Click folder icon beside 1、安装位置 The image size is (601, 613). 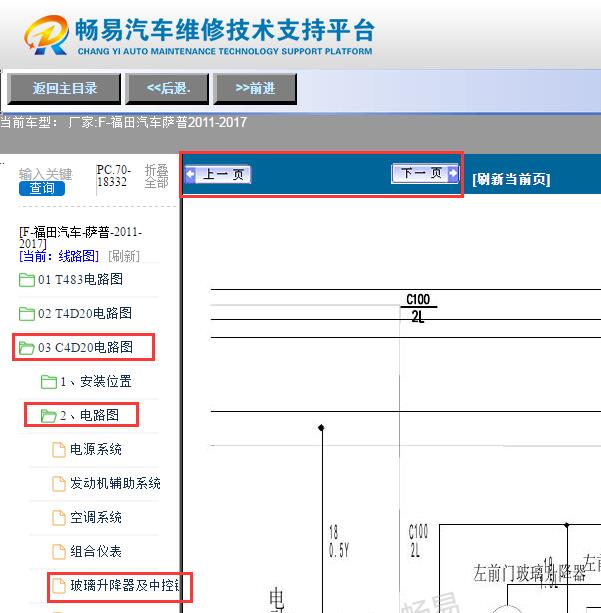tap(49, 382)
